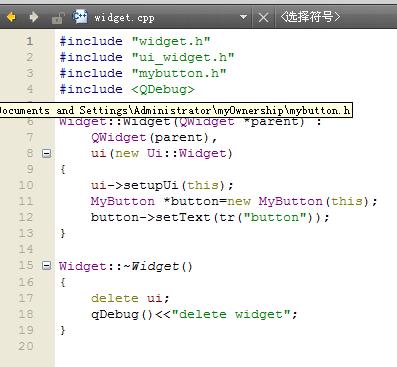Click the closing brace on line 13
This screenshot has height=367, width=397.
63,233
